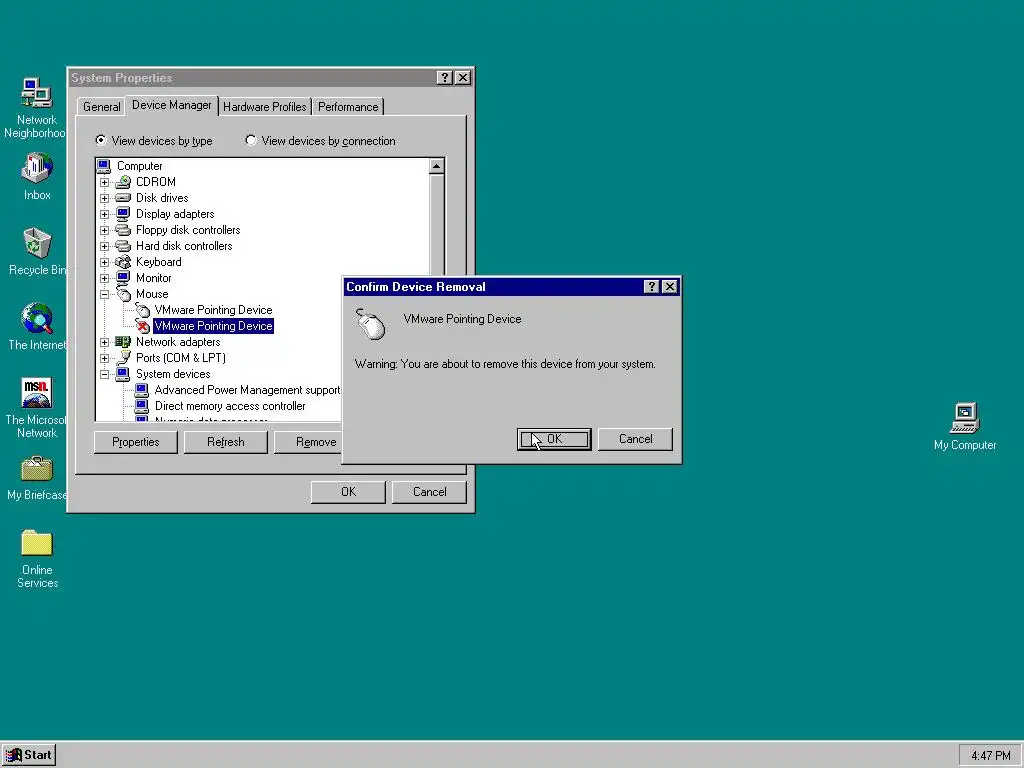Select the System devices category icon

click(x=123, y=374)
